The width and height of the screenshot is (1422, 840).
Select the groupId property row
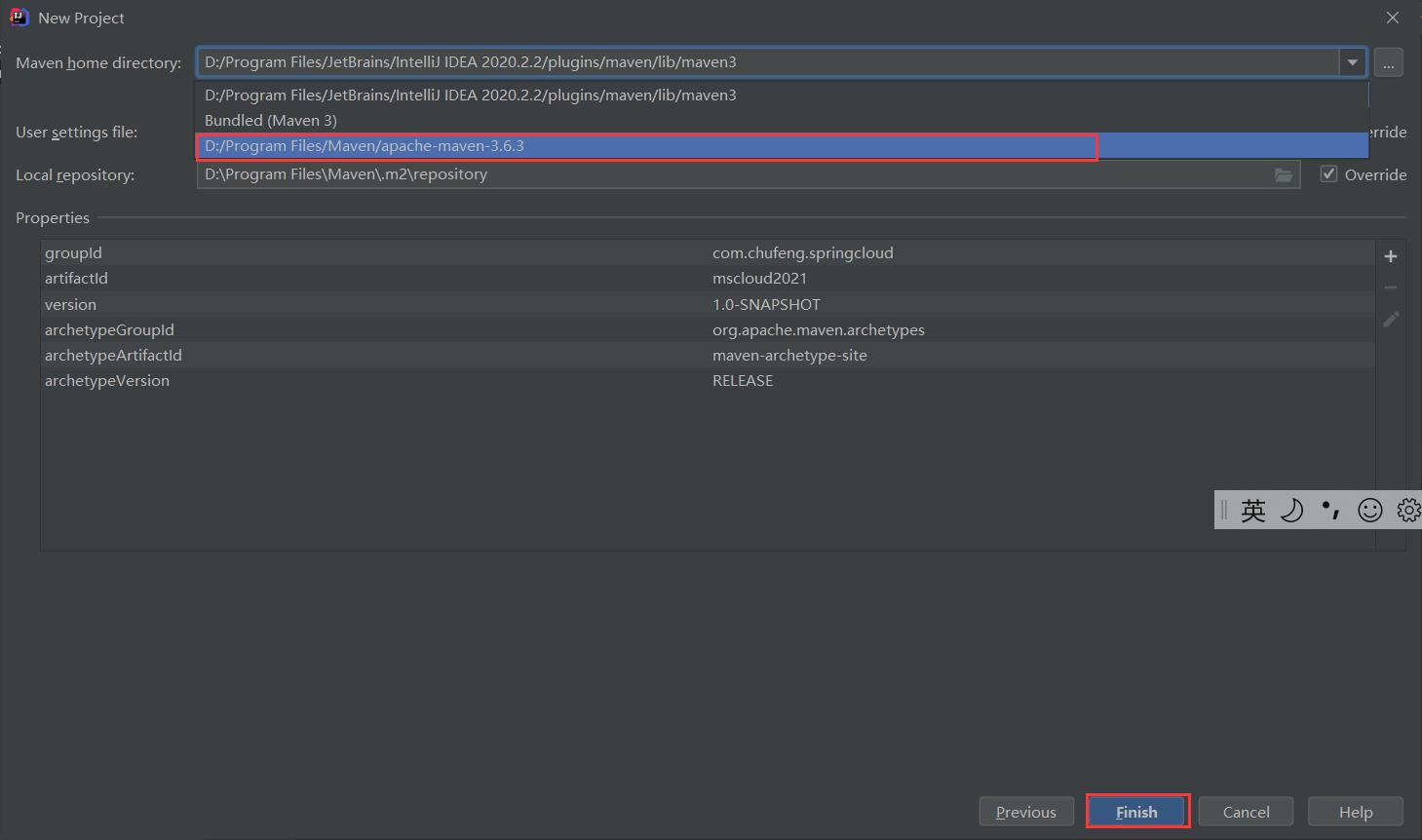pos(708,252)
